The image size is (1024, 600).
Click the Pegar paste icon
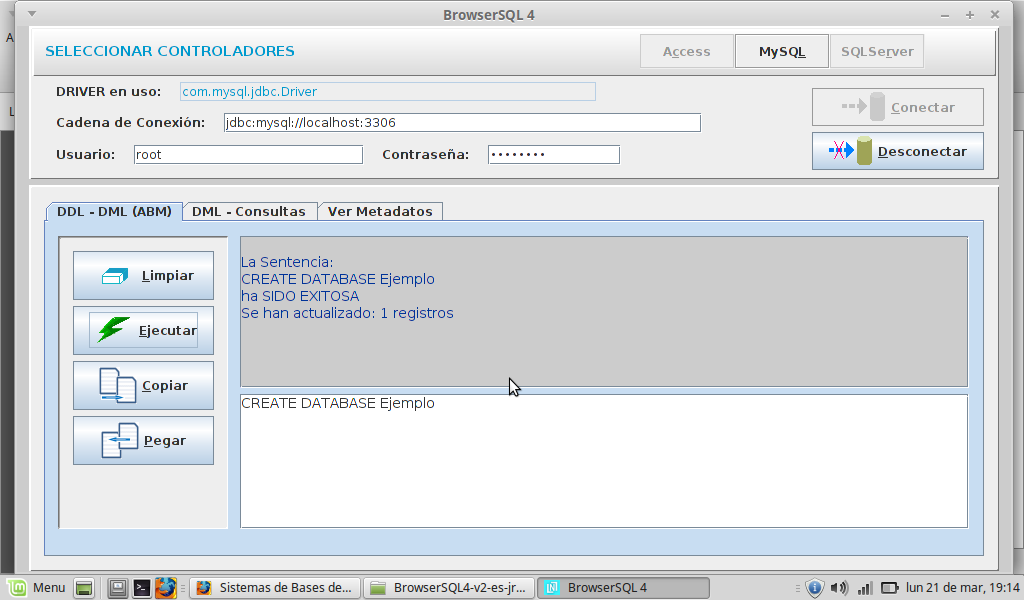click(119, 440)
